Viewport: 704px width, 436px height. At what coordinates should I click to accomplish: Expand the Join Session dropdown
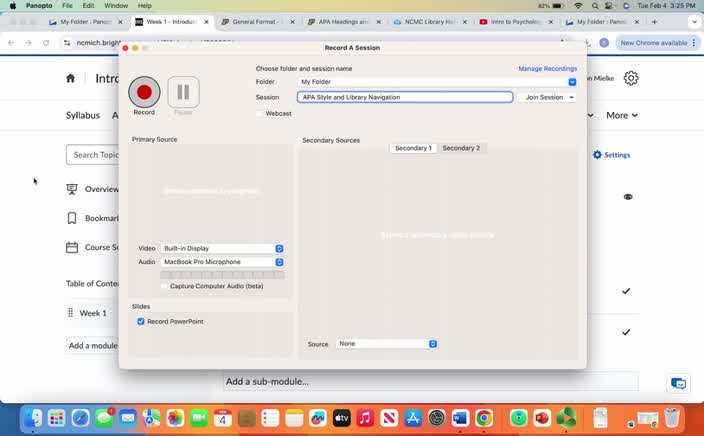pos(547,97)
